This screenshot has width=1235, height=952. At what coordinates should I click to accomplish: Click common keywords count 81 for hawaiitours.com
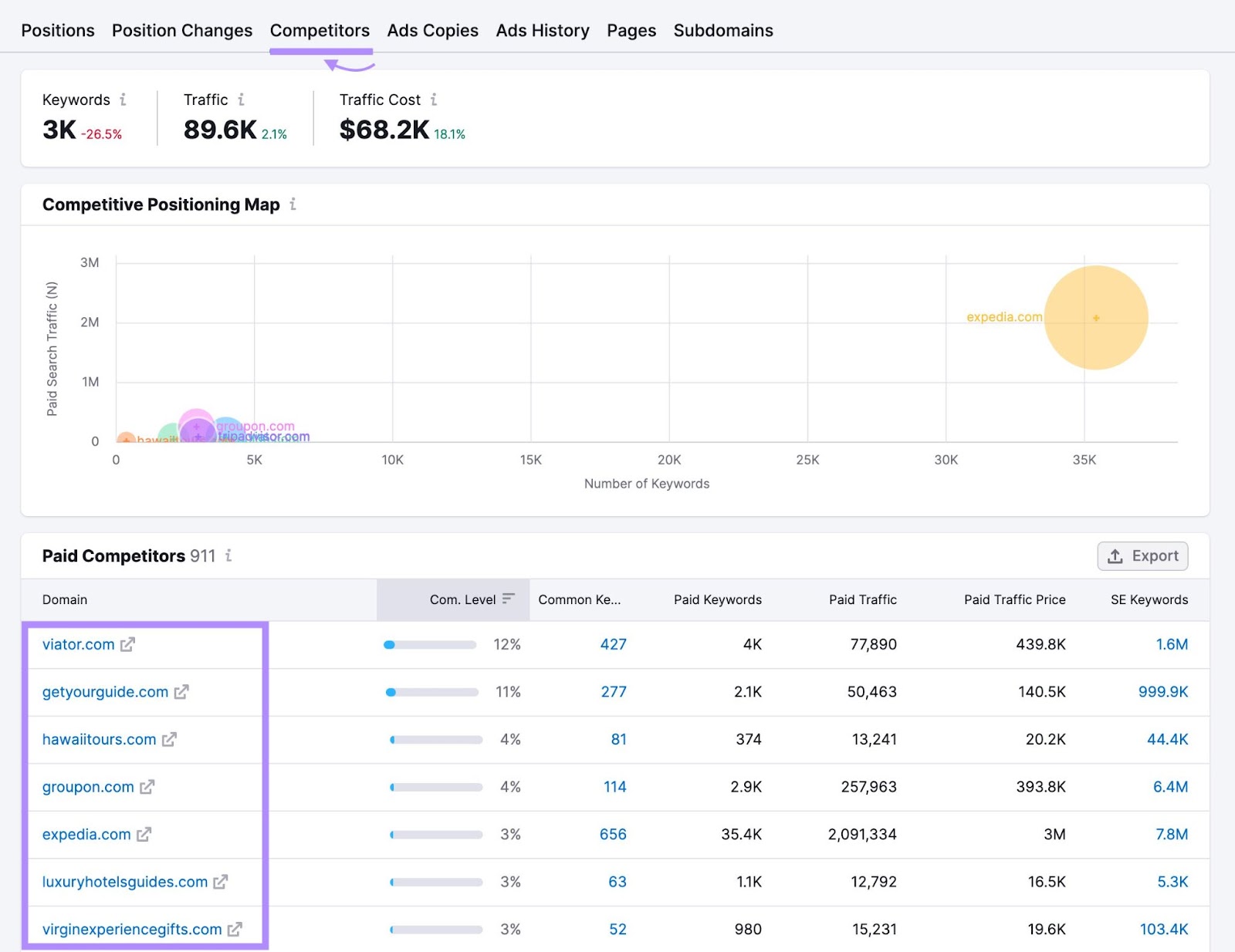click(619, 739)
